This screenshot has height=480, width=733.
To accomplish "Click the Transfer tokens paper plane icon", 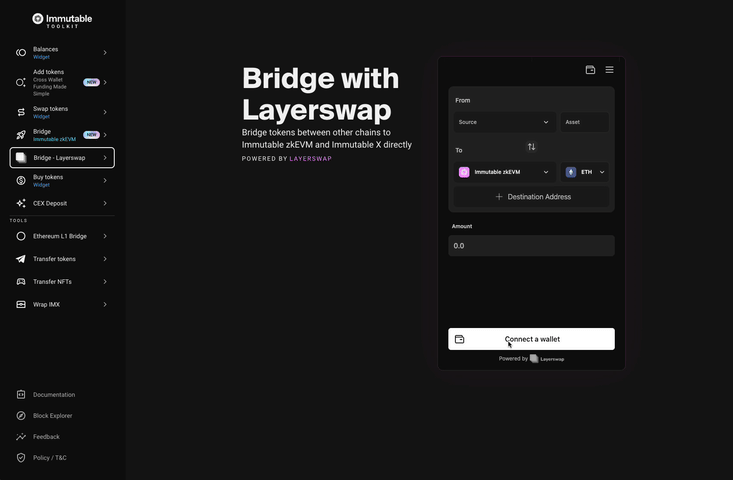I will coord(21,259).
